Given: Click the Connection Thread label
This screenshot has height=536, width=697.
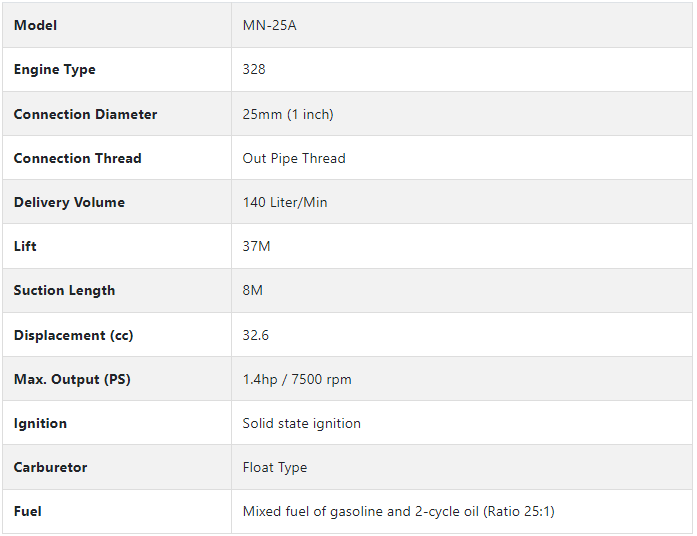Looking at the screenshot, I should click(x=78, y=158).
